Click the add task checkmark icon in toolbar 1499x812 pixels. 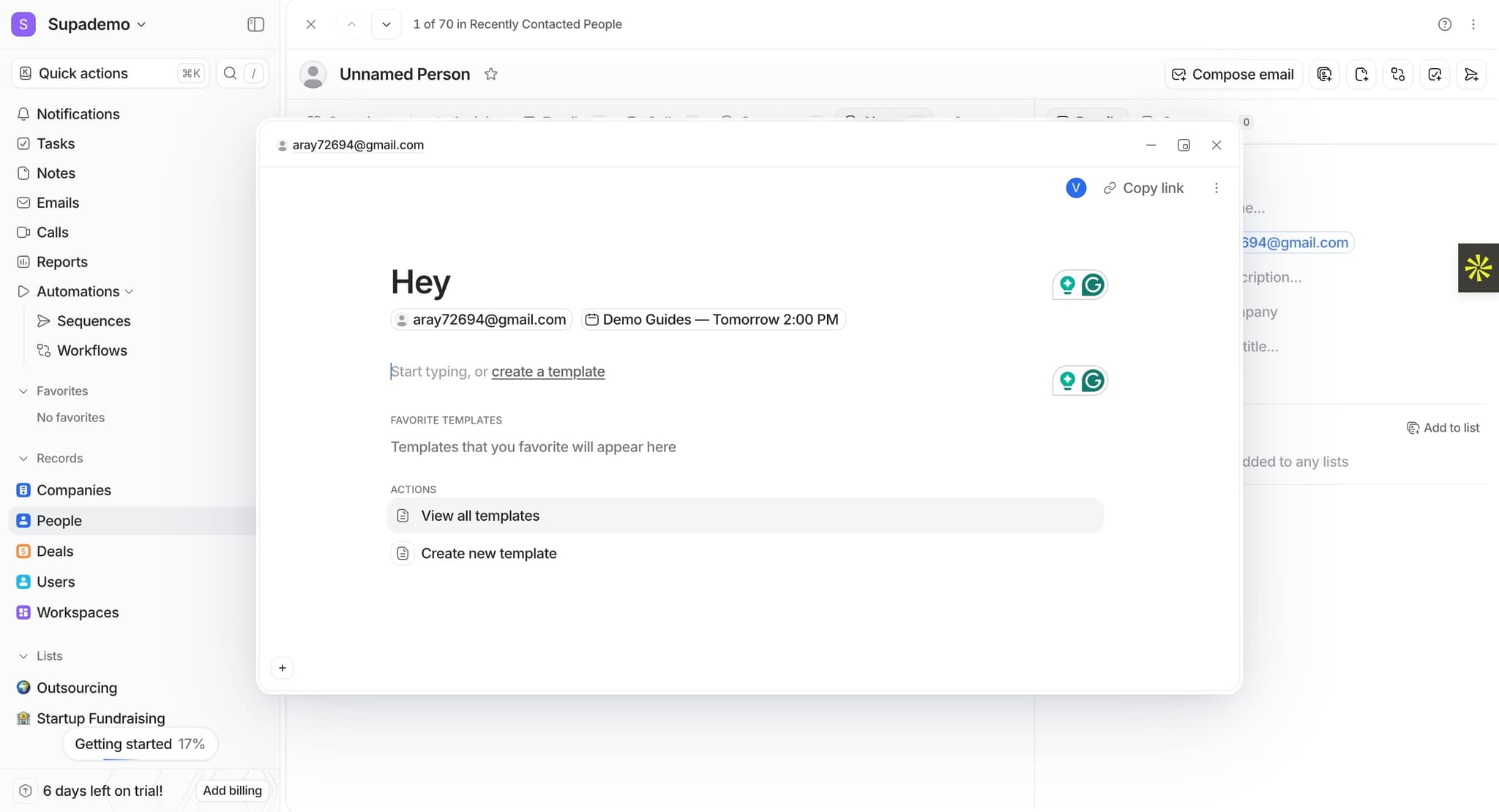pyautogui.click(x=1434, y=74)
